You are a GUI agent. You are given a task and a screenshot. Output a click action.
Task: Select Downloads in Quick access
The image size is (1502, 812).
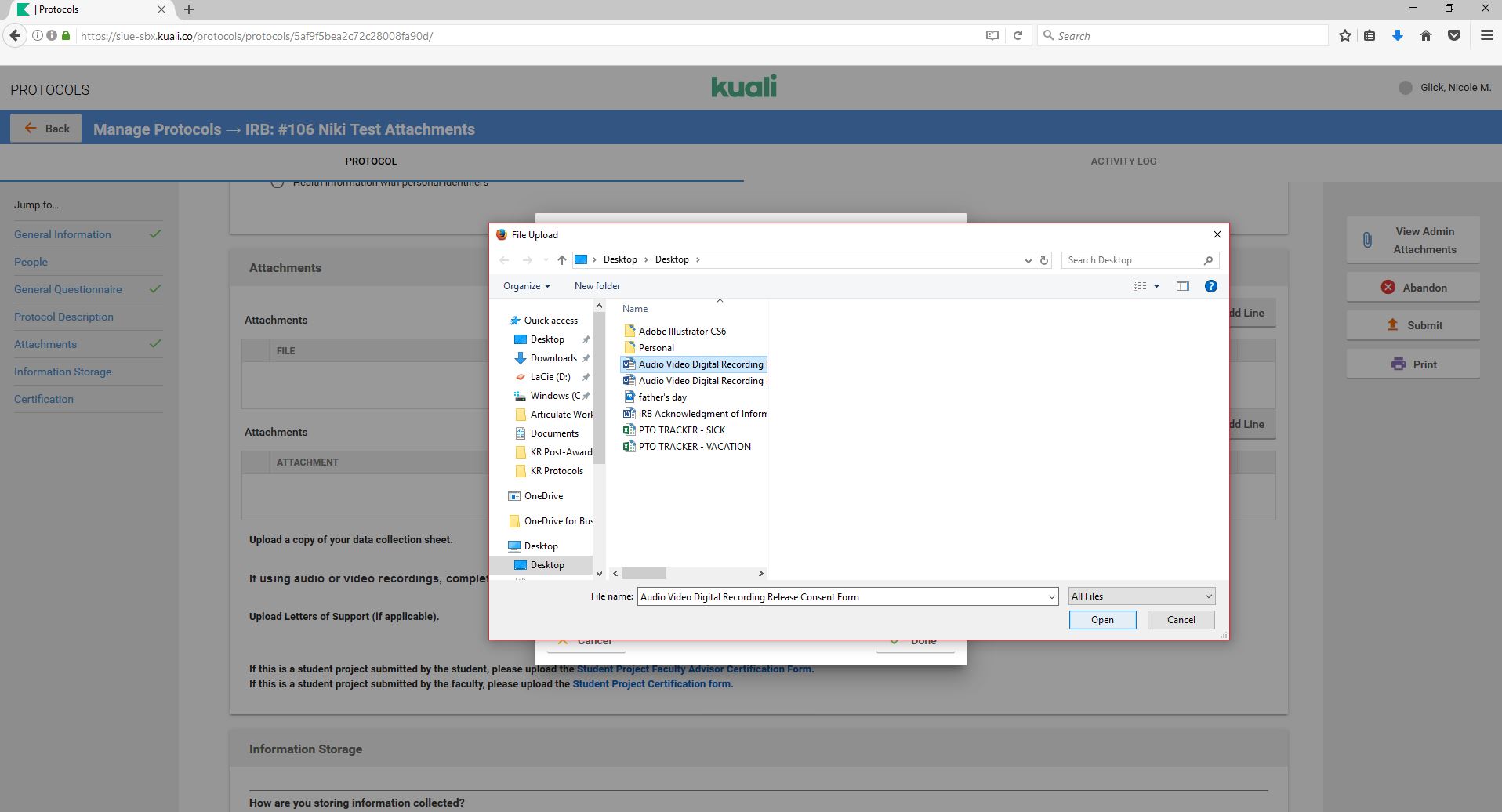click(553, 358)
